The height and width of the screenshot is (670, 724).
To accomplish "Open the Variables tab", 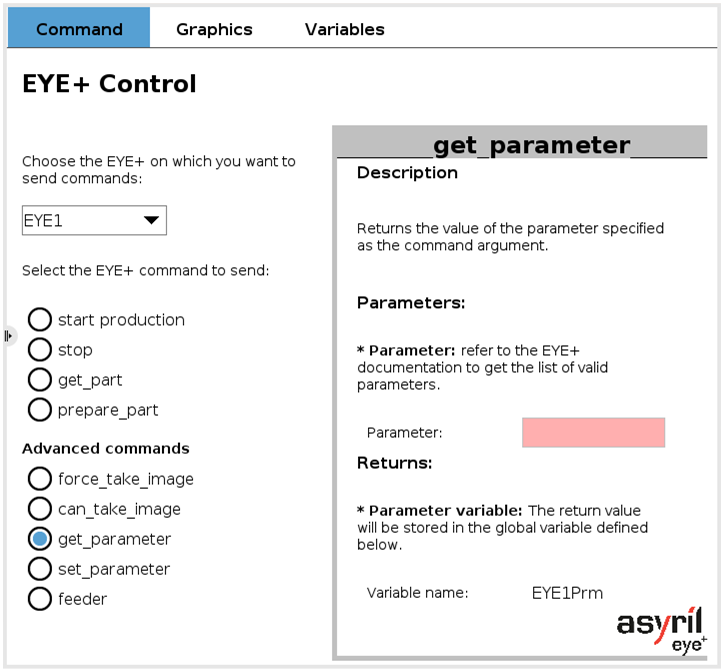I will (x=344, y=29).
